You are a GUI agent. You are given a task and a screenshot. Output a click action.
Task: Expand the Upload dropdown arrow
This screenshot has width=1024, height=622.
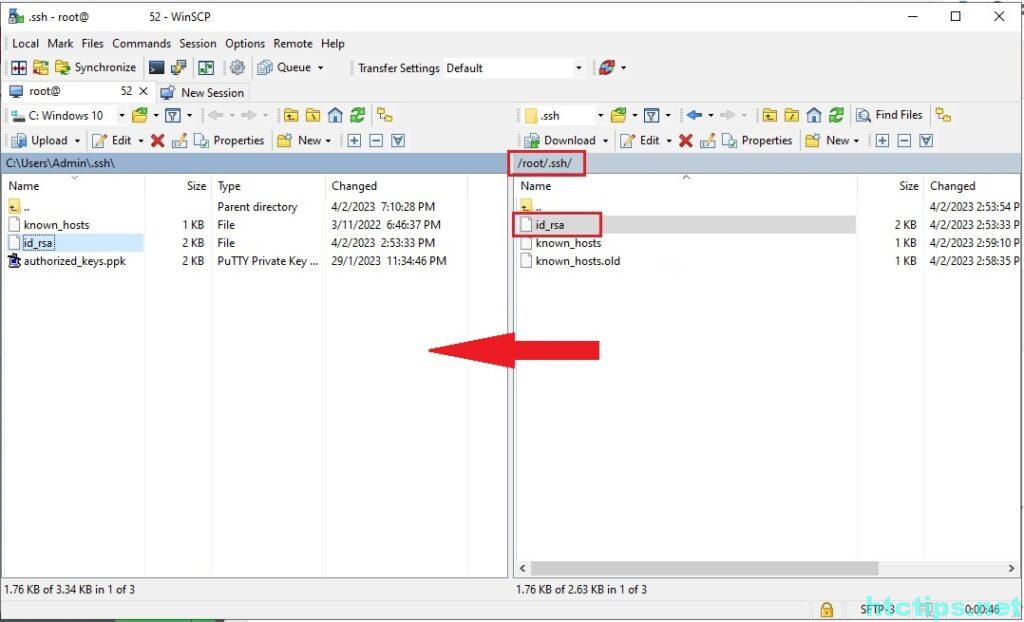click(x=77, y=140)
